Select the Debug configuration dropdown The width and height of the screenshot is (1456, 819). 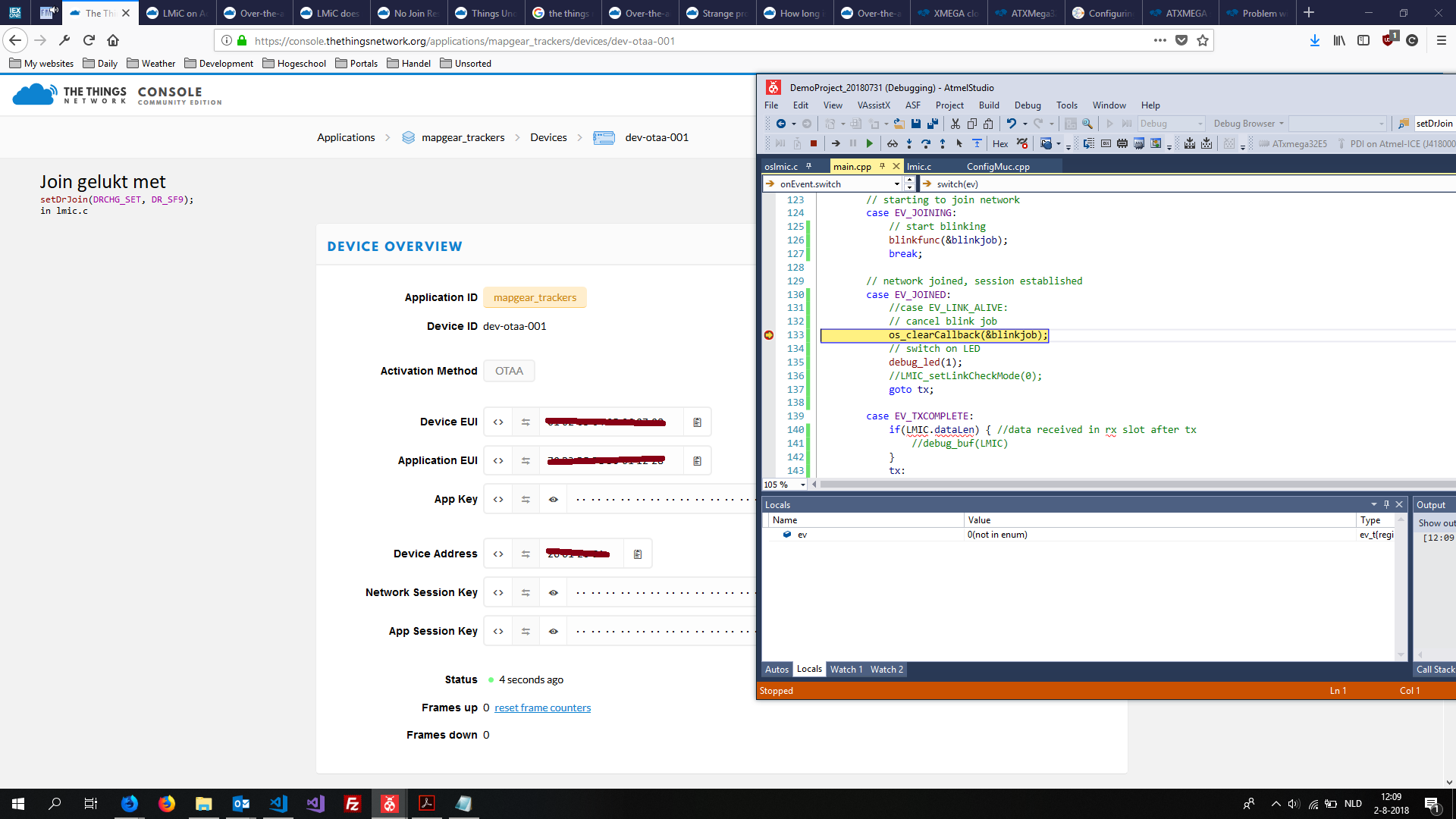click(x=1170, y=123)
